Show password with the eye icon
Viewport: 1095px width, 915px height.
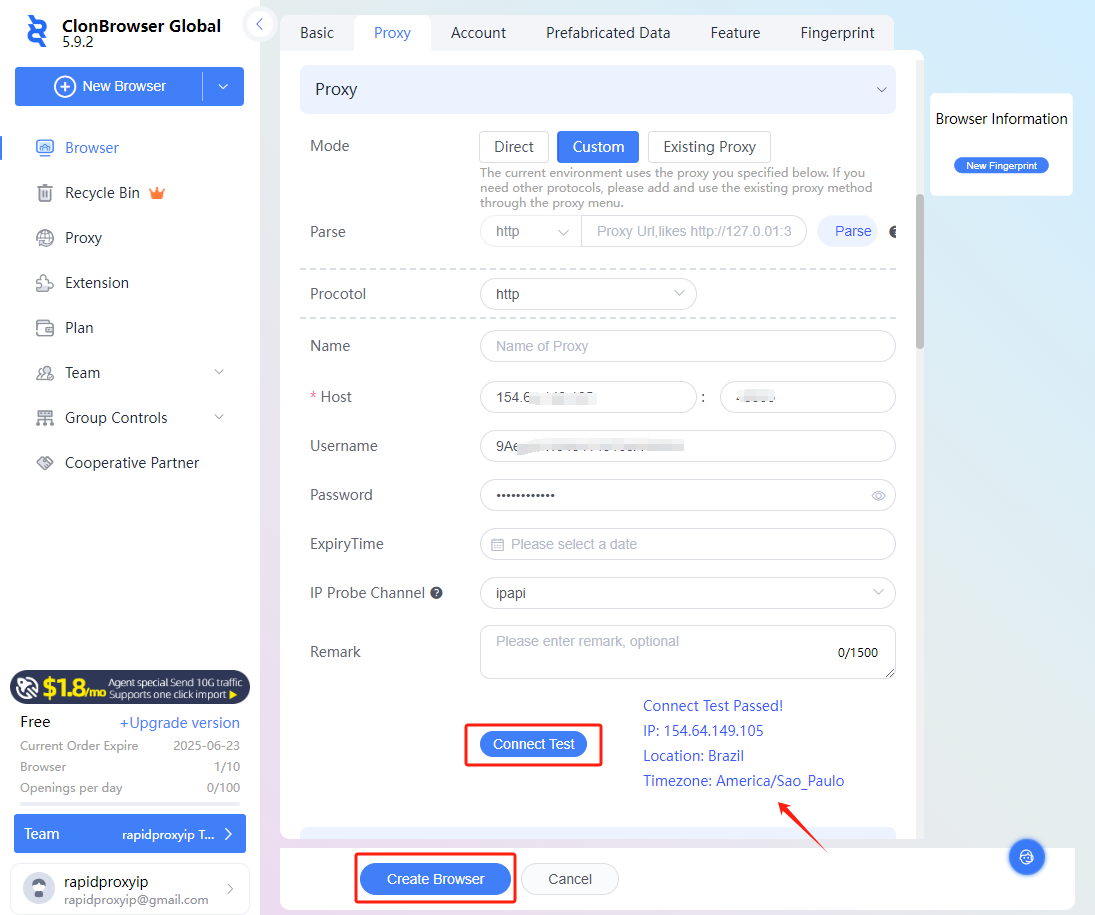pyautogui.click(x=878, y=495)
